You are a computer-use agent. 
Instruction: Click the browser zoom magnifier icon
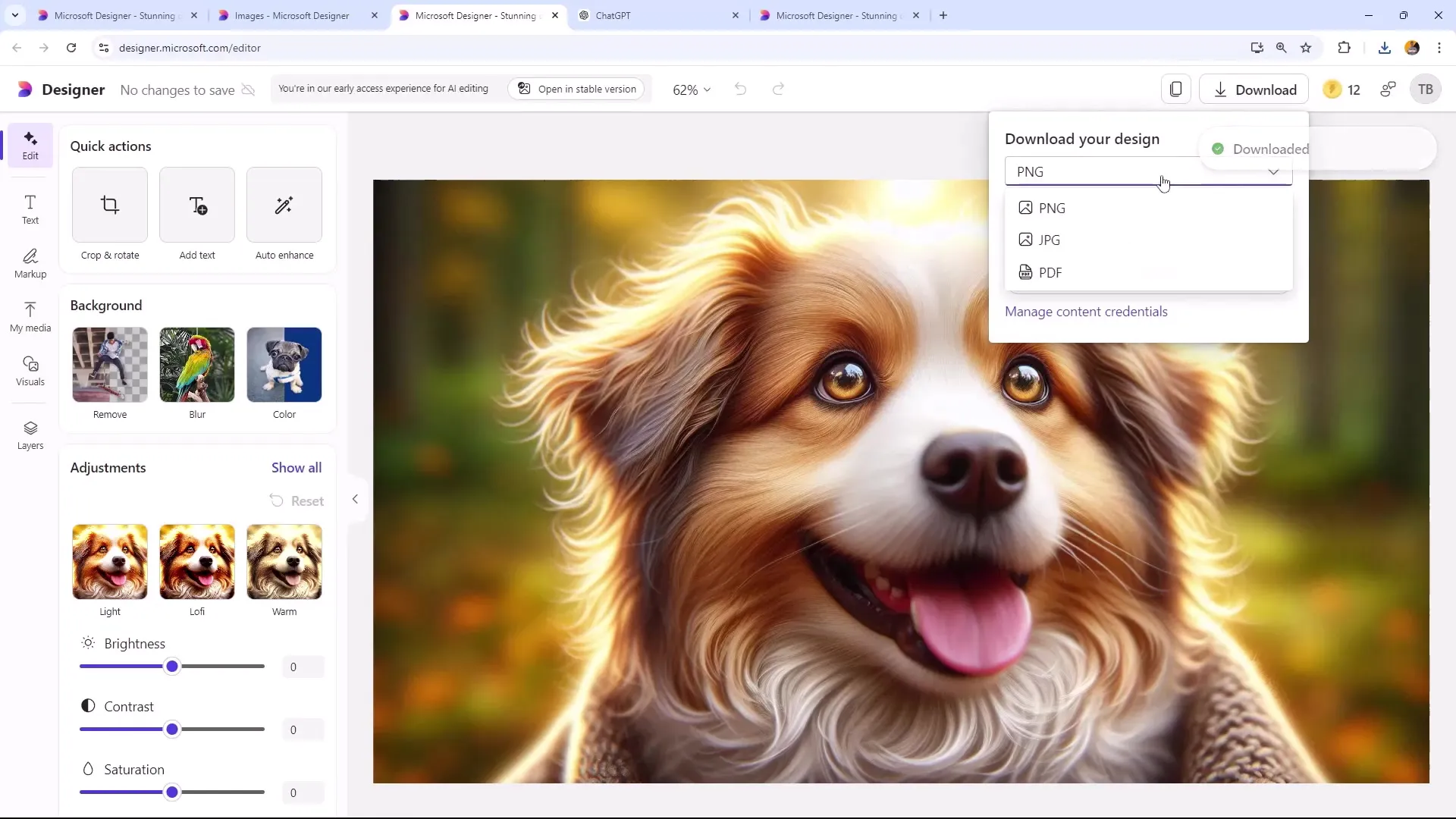coord(1282,48)
